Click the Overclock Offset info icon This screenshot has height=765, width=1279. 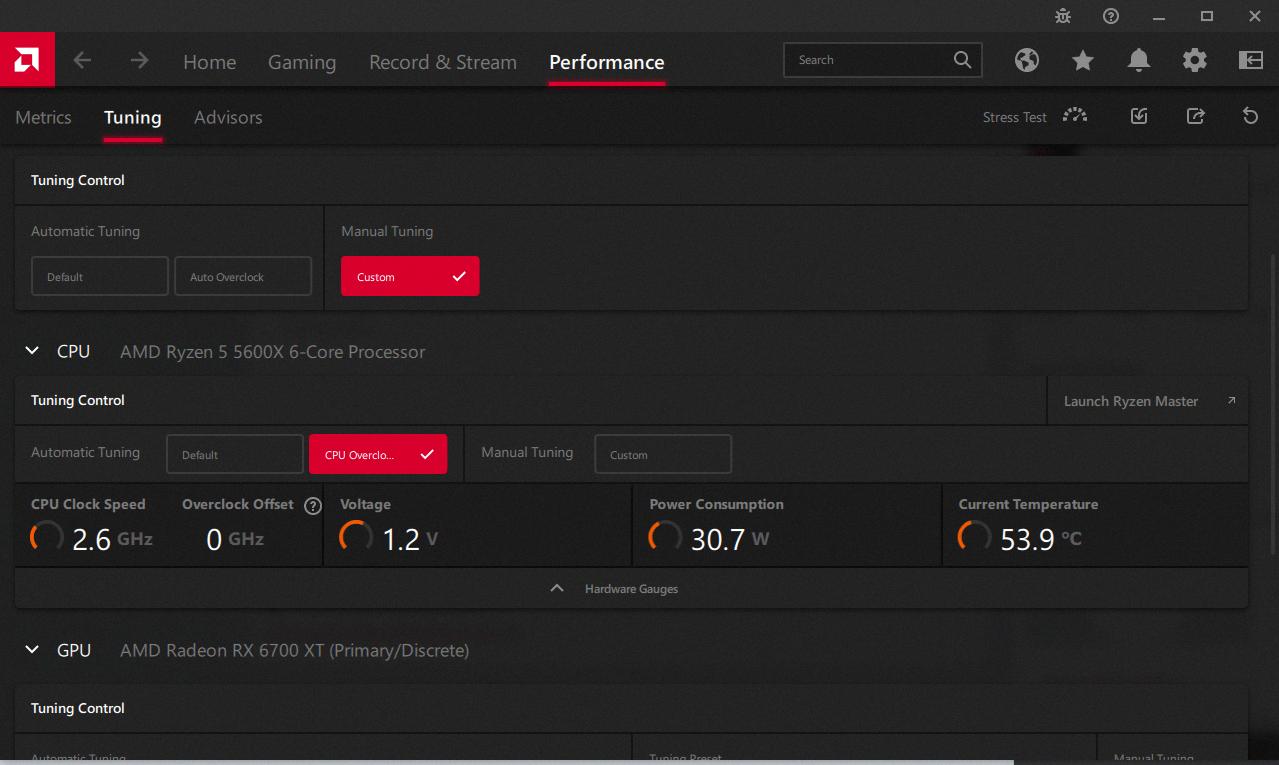click(x=313, y=506)
